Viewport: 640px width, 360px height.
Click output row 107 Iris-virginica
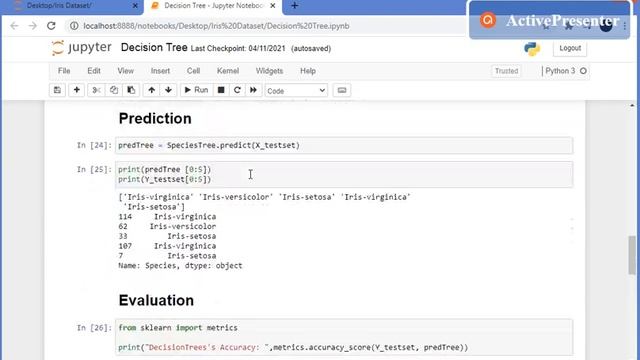tap(167, 246)
